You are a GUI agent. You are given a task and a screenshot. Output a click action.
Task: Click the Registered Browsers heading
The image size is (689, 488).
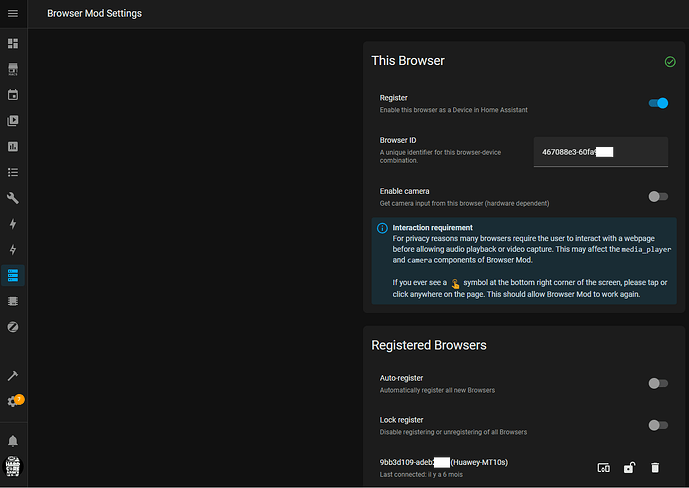(429, 345)
